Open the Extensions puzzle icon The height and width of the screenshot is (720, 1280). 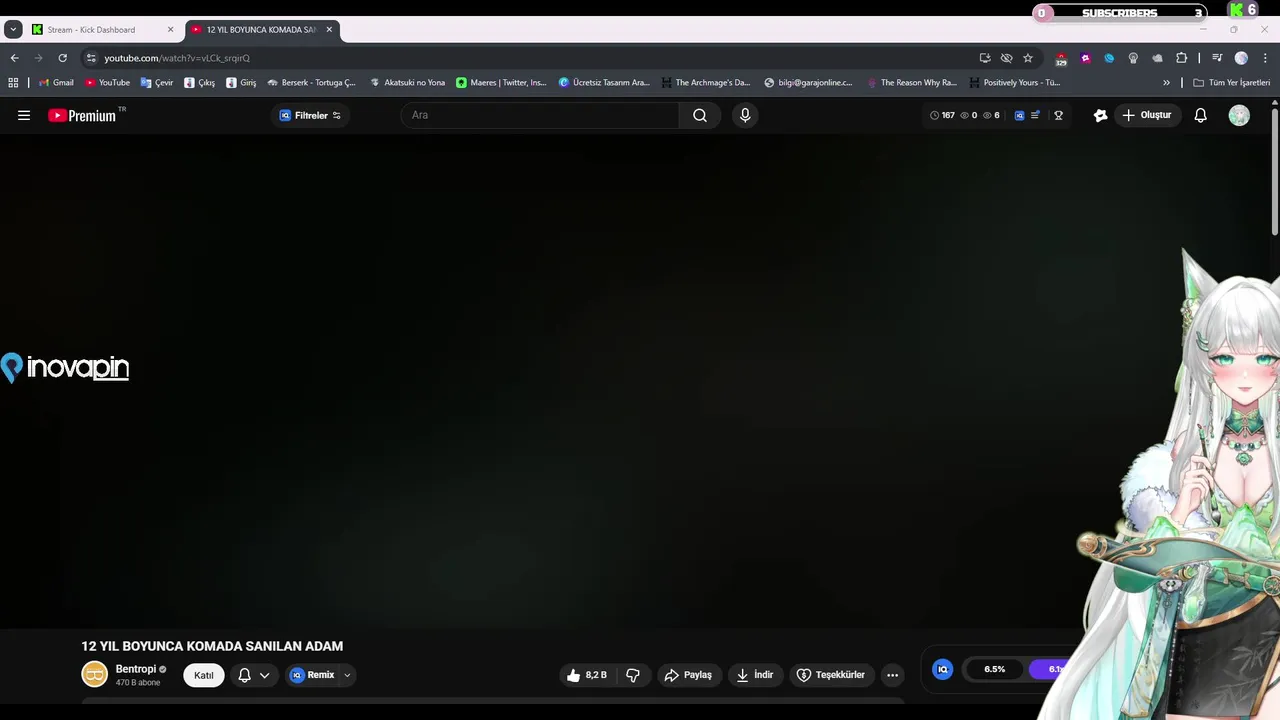click(x=1181, y=58)
